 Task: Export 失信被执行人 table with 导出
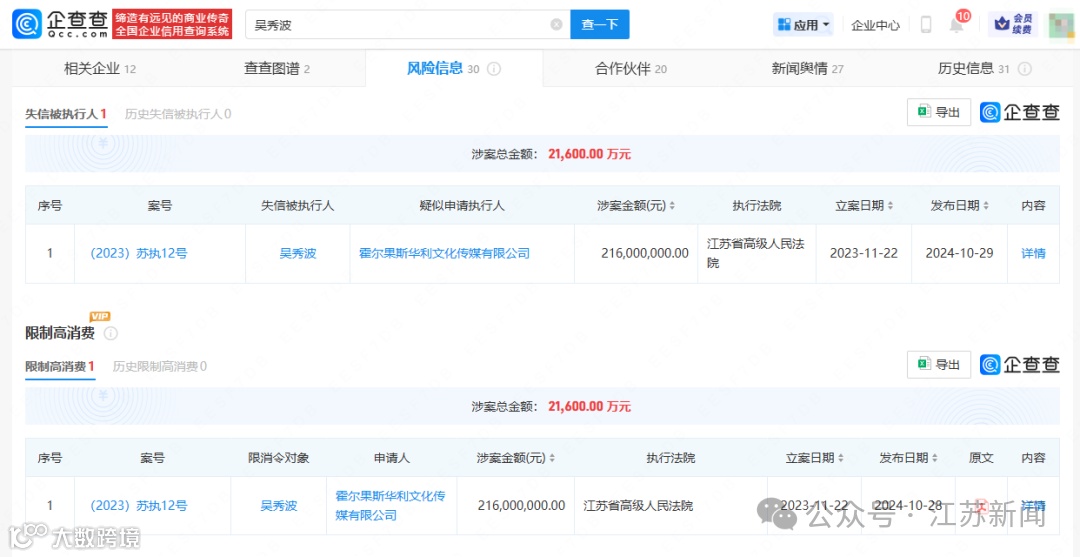click(939, 112)
